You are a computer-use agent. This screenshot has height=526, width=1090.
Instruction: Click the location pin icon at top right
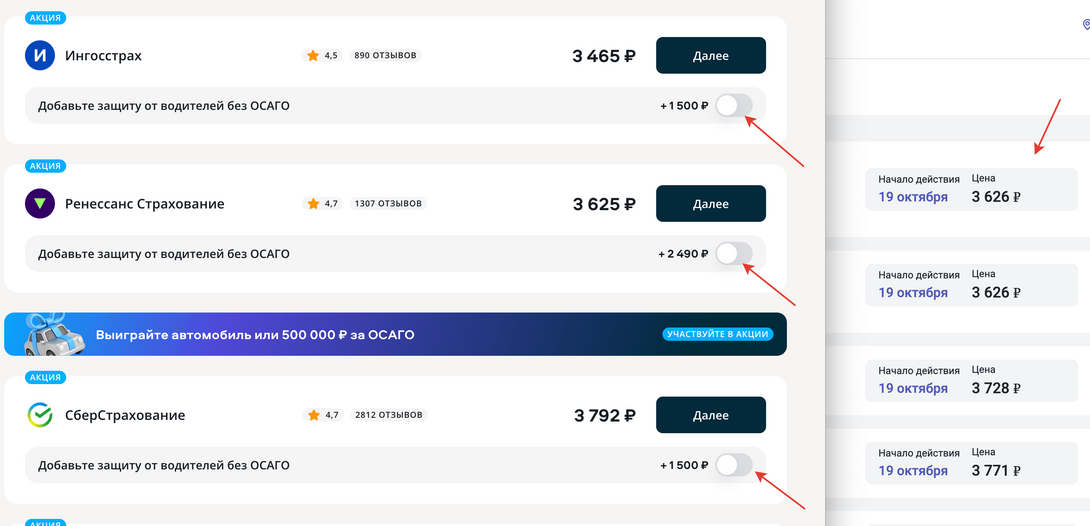pyautogui.click(x=1087, y=25)
